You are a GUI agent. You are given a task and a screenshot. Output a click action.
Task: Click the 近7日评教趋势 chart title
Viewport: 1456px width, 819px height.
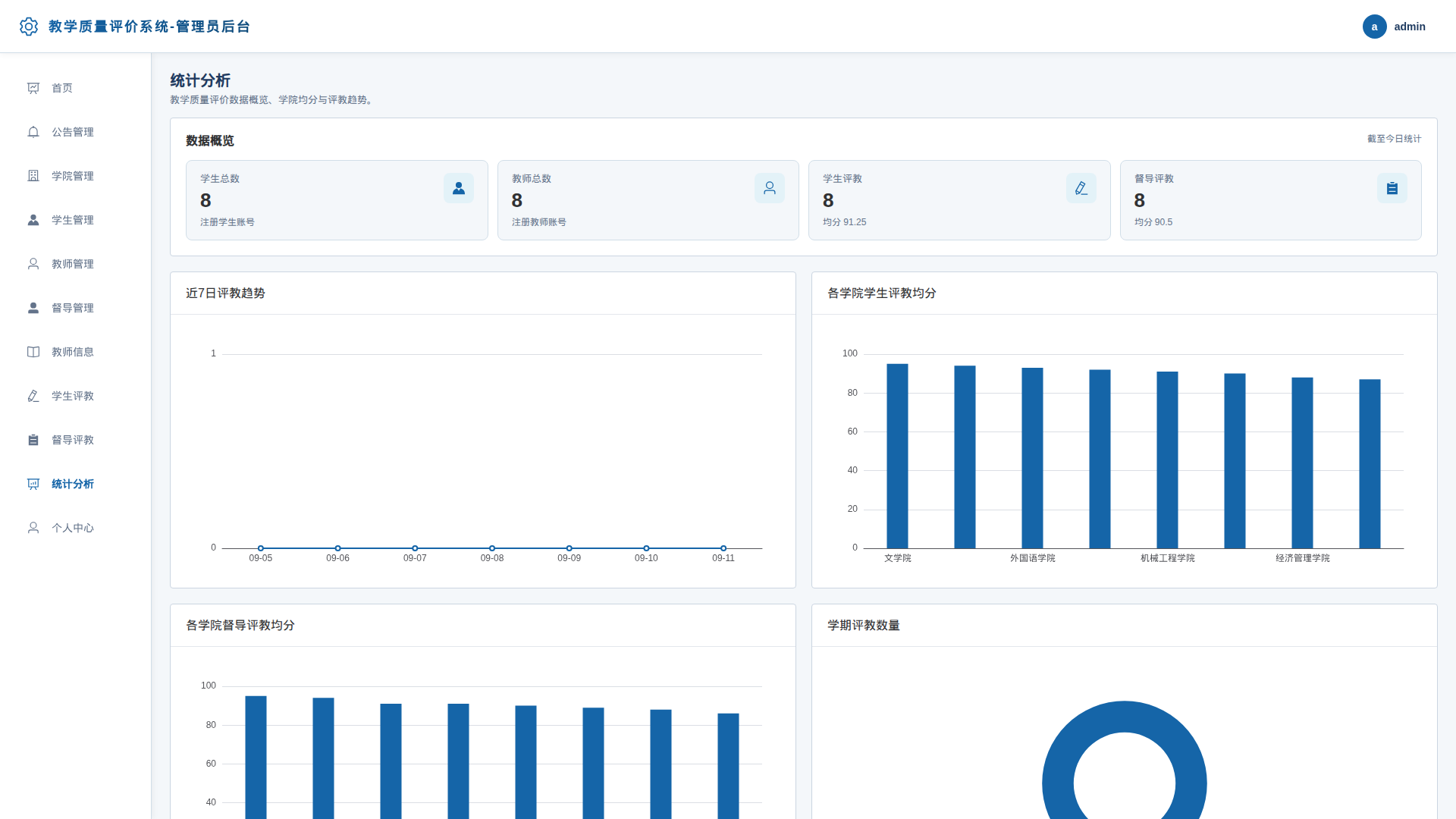click(225, 293)
